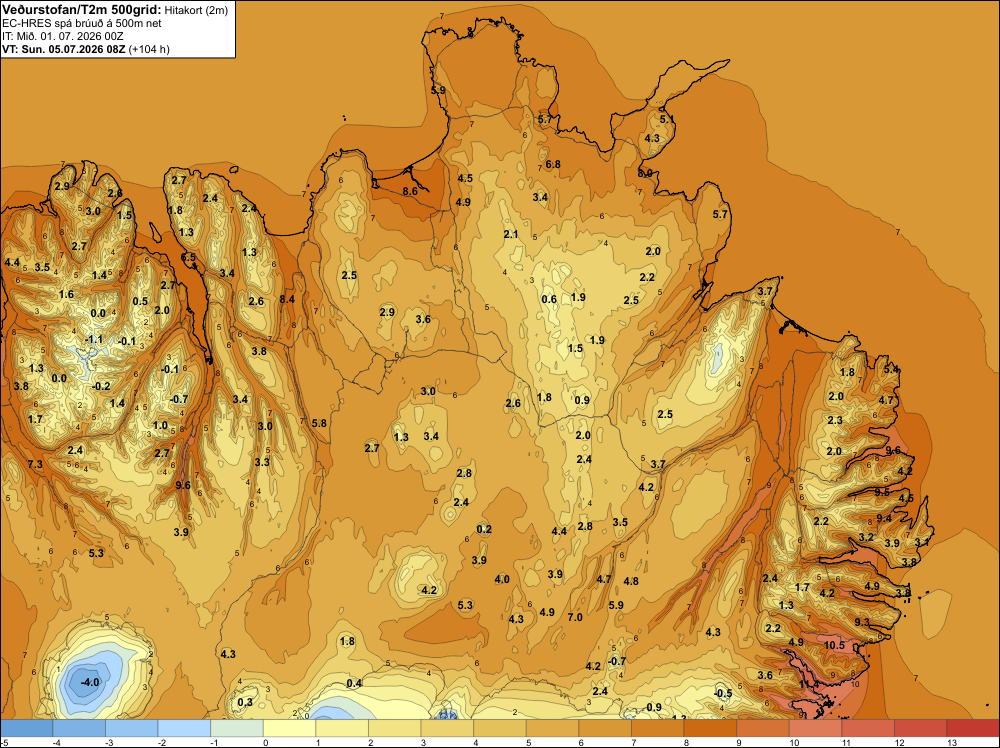
Task: Click the '-1.1' temperature value on the map
Action: pos(94,340)
